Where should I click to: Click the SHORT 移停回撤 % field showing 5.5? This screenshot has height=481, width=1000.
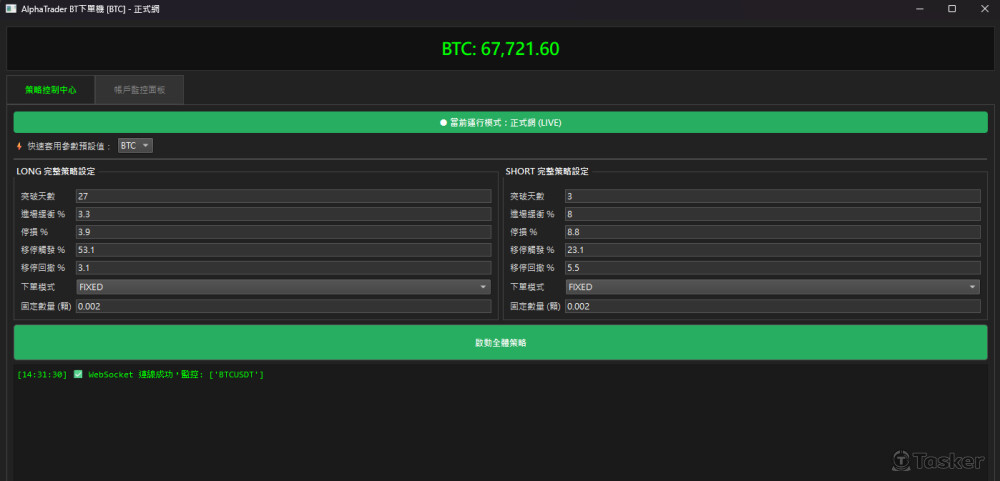coord(772,268)
